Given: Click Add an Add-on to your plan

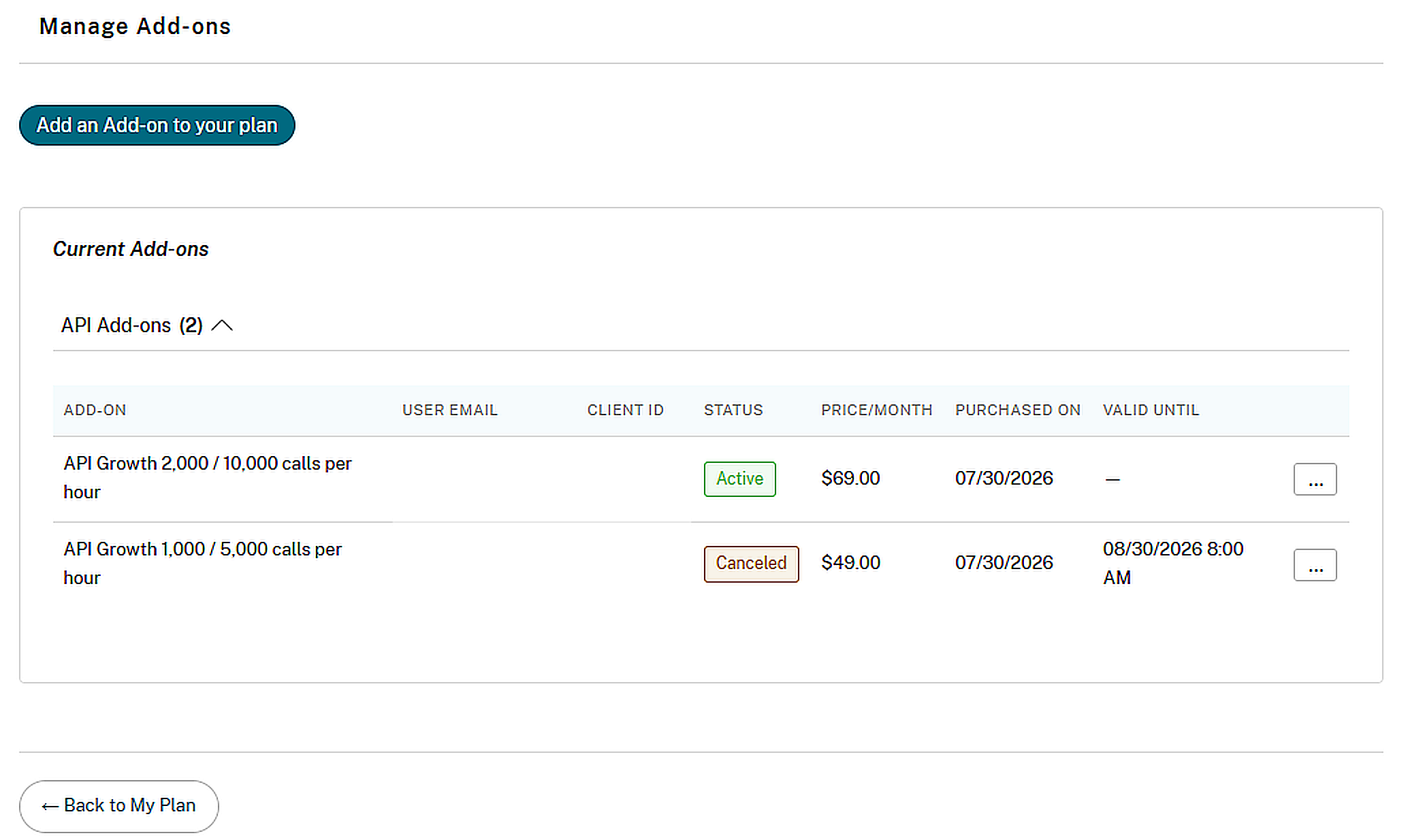Looking at the screenshot, I should point(157,125).
